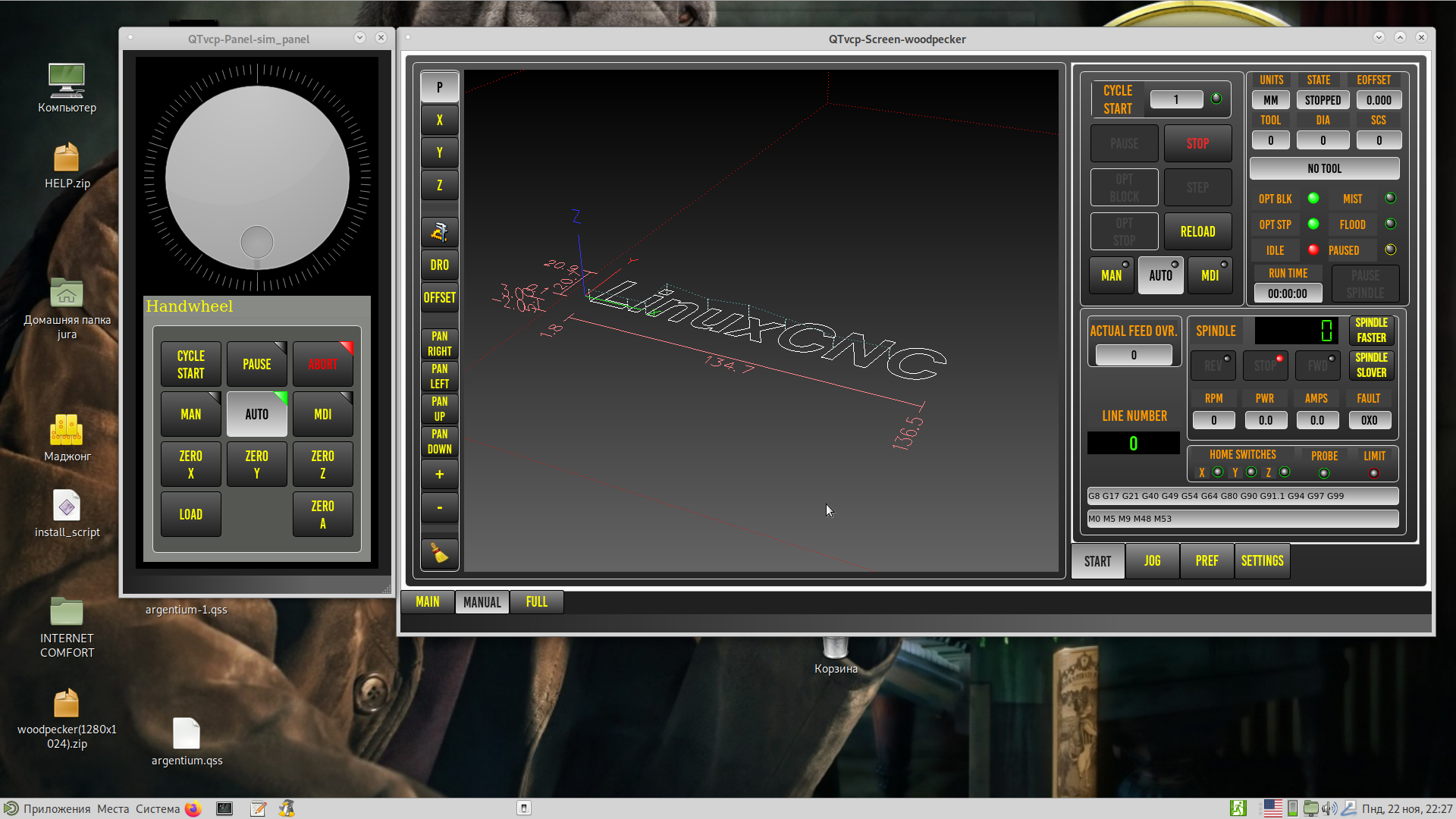Open the Компьютер desktop icon

67,88
